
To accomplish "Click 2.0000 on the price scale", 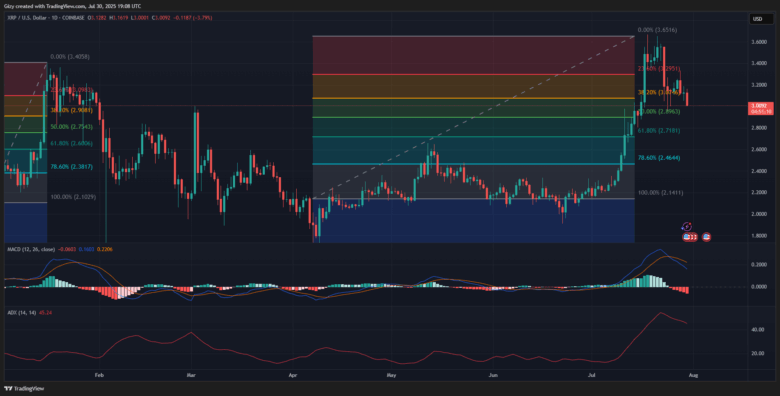I will (758, 214).
